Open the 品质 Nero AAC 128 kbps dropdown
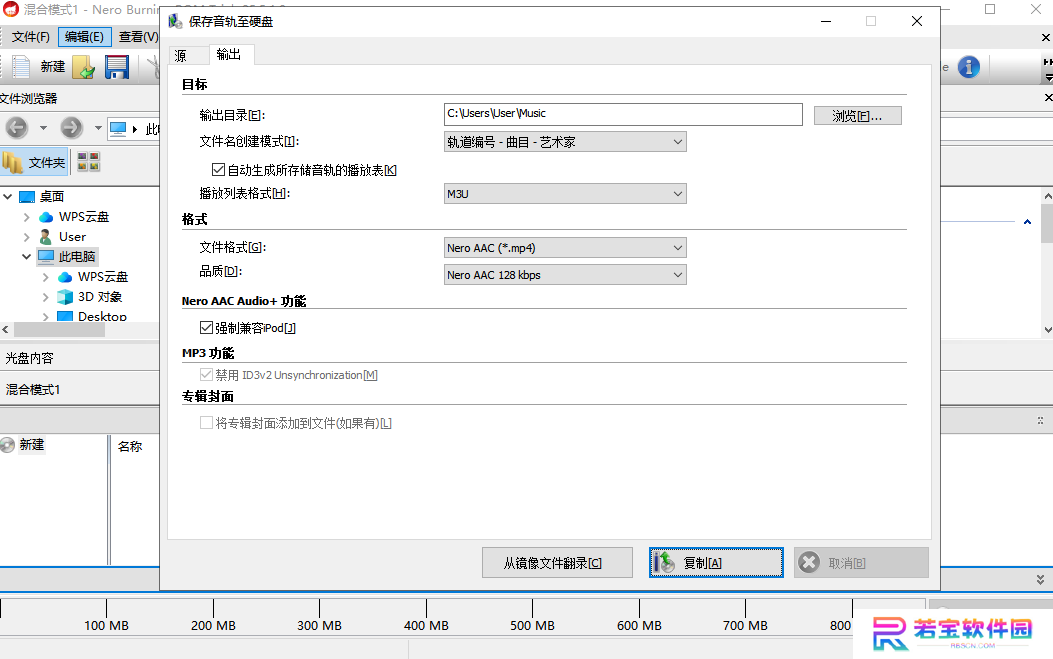1053x659 pixels. (565, 275)
